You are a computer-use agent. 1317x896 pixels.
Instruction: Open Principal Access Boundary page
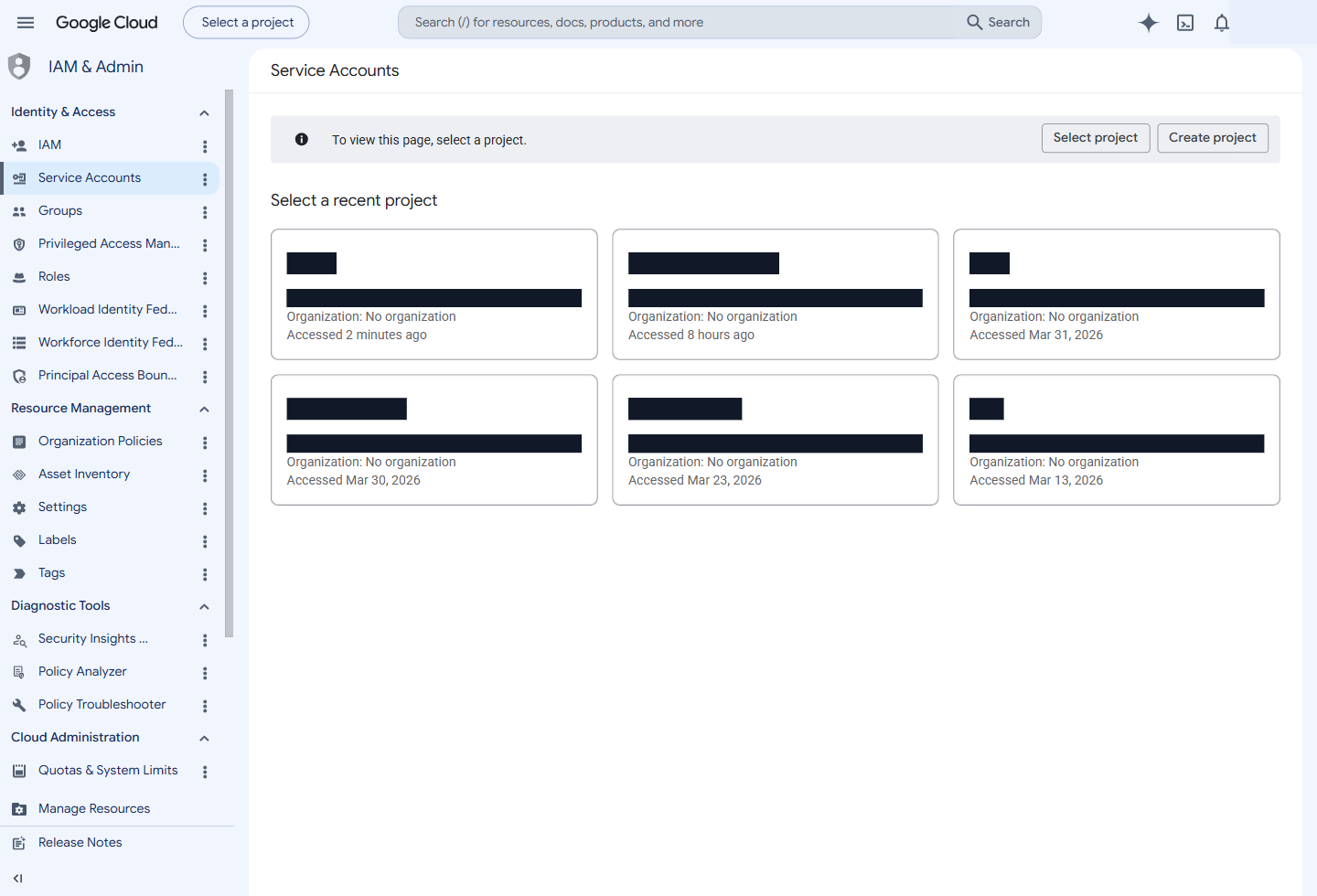pyautogui.click(x=108, y=375)
